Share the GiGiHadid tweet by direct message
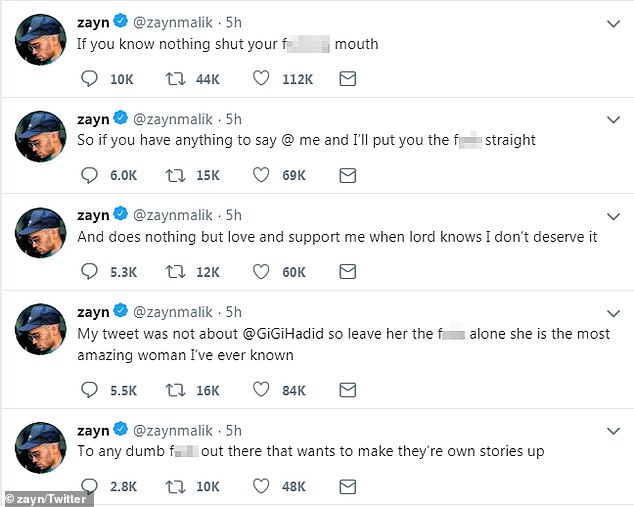This screenshot has width=634, height=507. pos(347,390)
